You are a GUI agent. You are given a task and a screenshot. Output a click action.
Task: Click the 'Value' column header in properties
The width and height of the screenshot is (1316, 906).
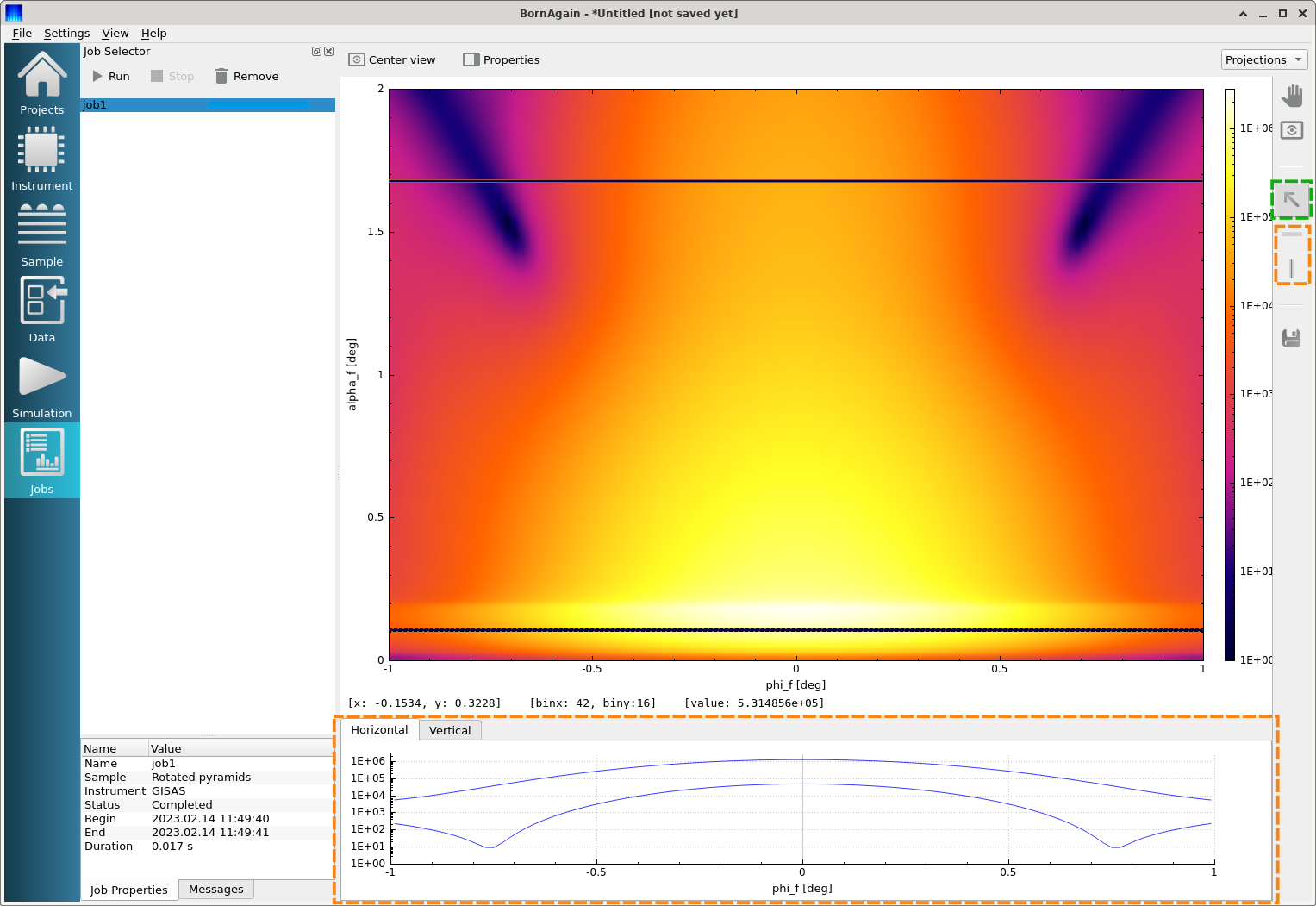coord(240,748)
